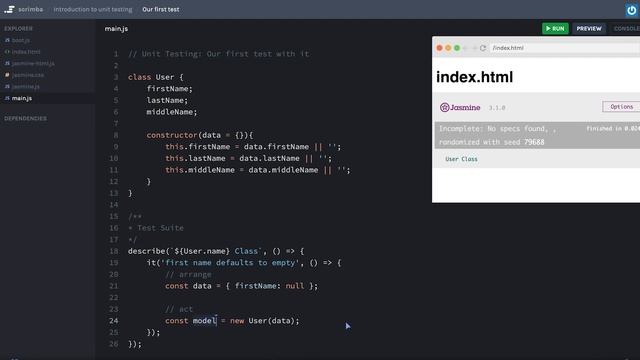Click the index.html page heading
Image resolution: width=640 pixels, height=360 pixels.
point(474,77)
